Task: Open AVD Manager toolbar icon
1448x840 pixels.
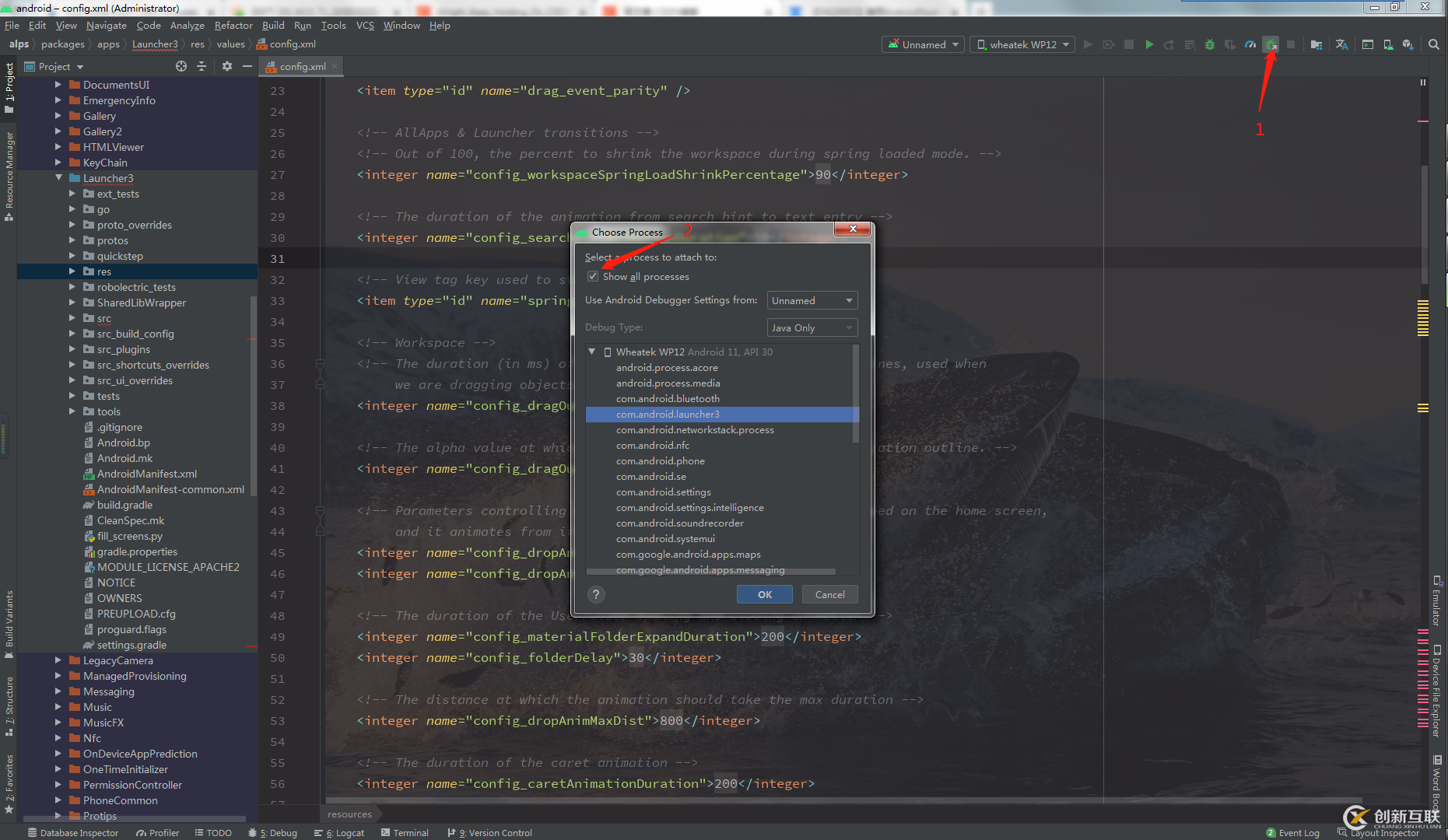Action: pos(1388,44)
